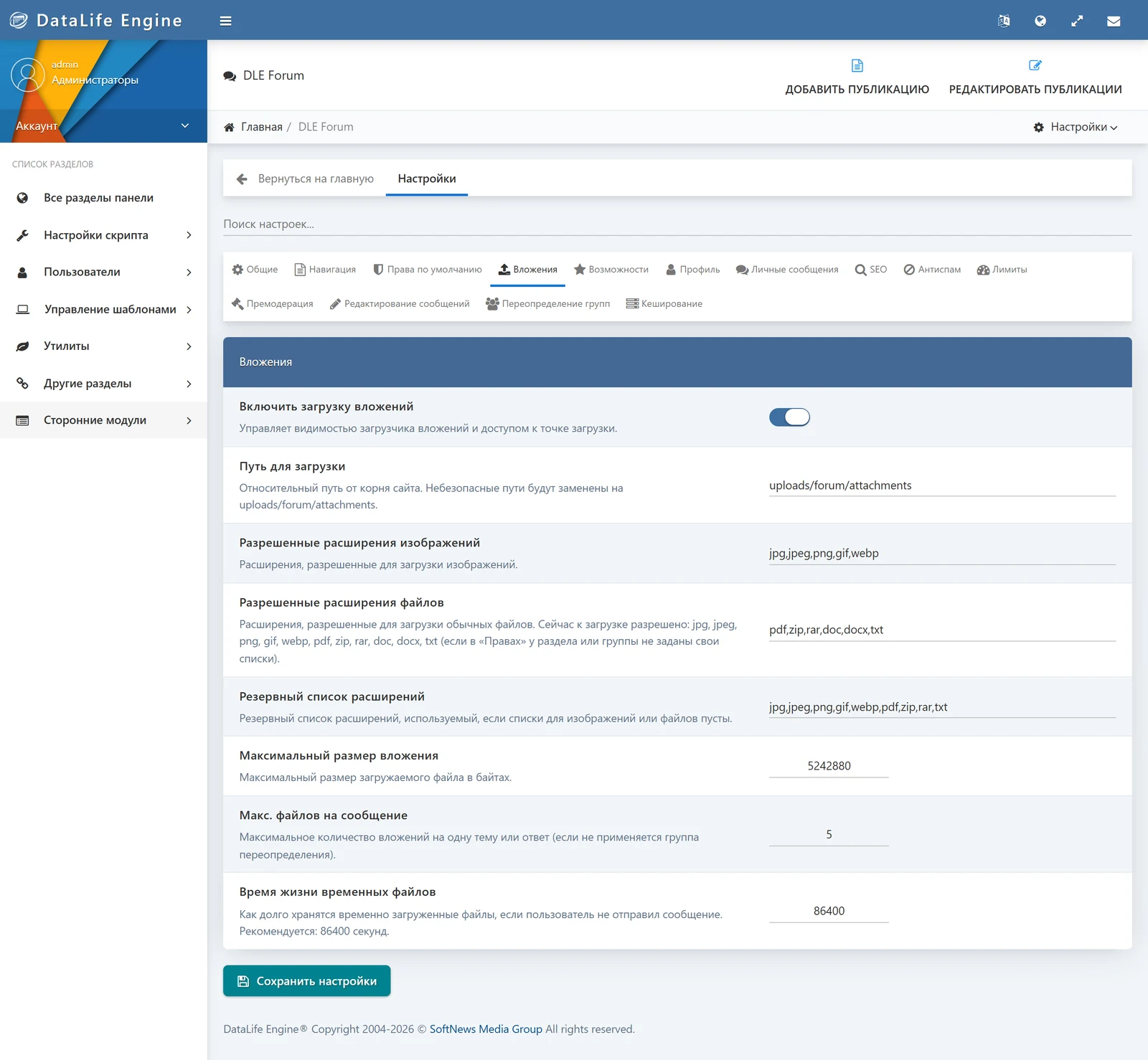Screen dimensions: 1148x1060
Task: Select the Лимиты tab
Action: pyautogui.click(x=1002, y=270)
